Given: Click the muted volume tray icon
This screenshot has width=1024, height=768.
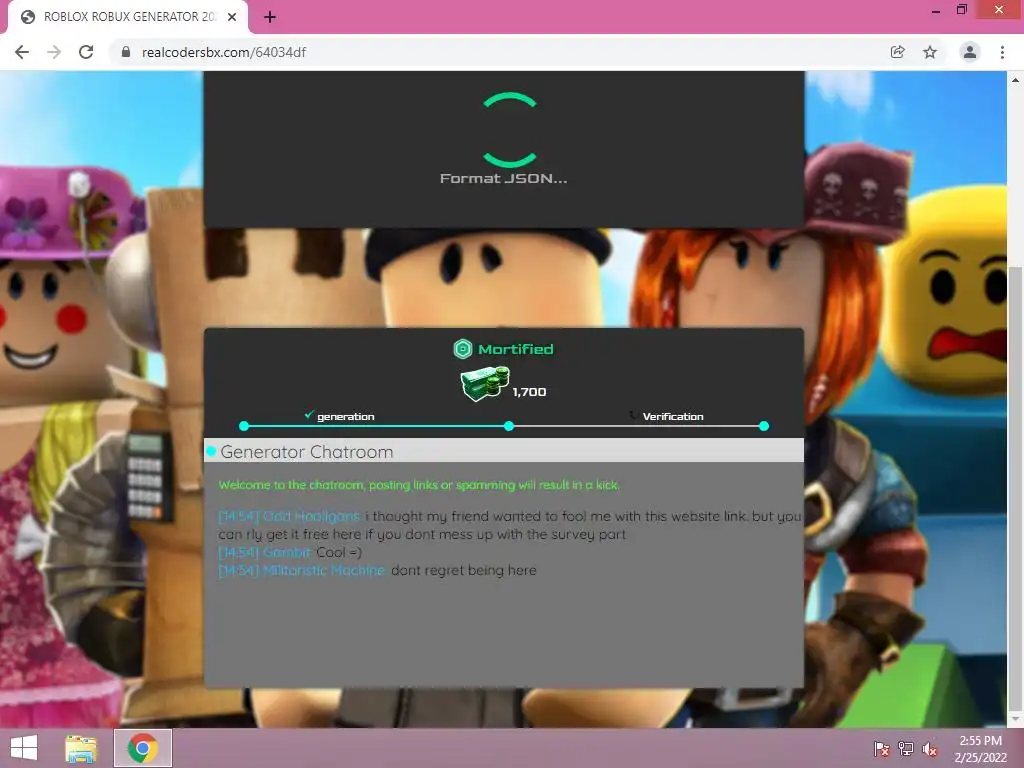Looking at the screenshot, I should pos(929,749).
